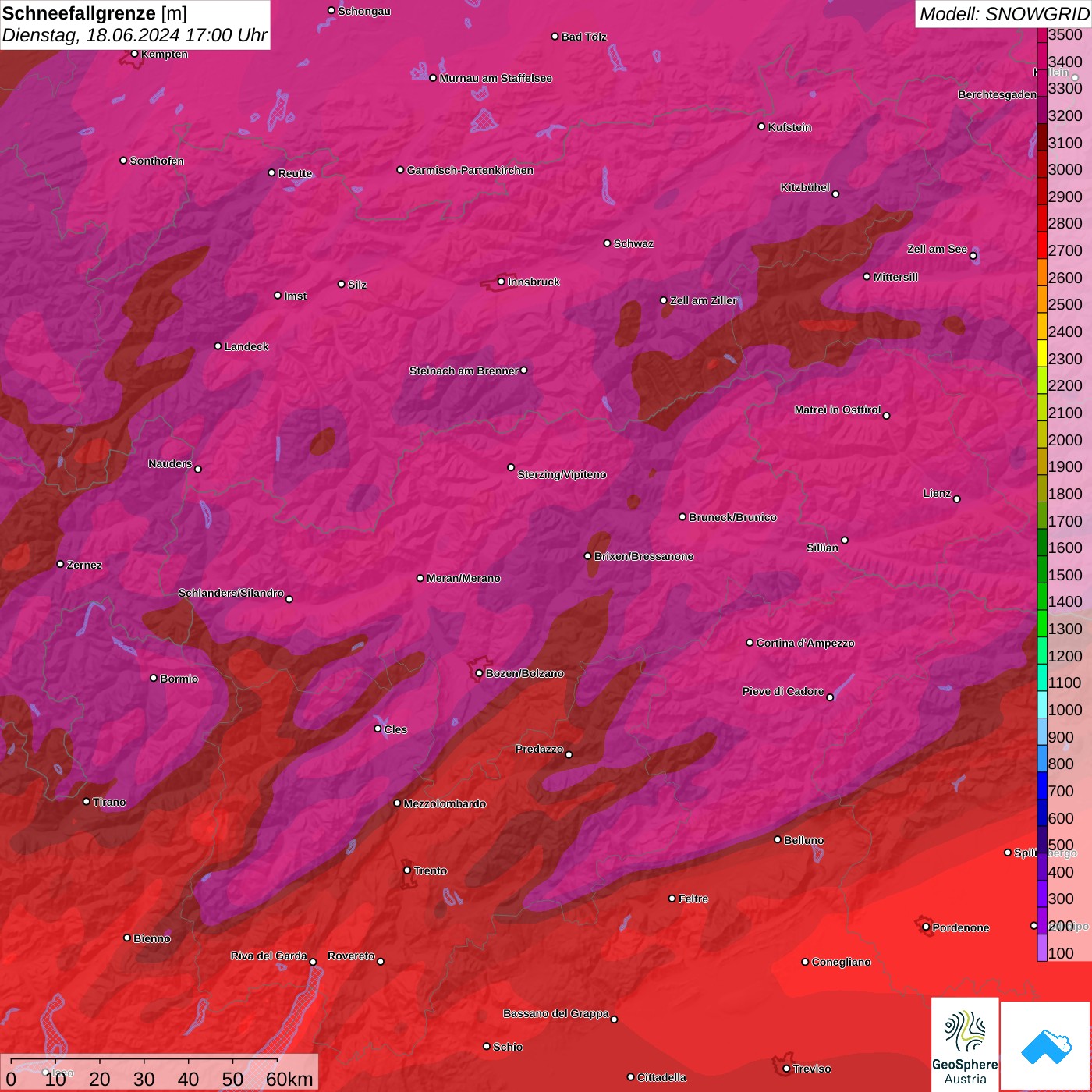Click the Matrei in Osttirol label
1092x1092 pixels.
pos(838,409)
